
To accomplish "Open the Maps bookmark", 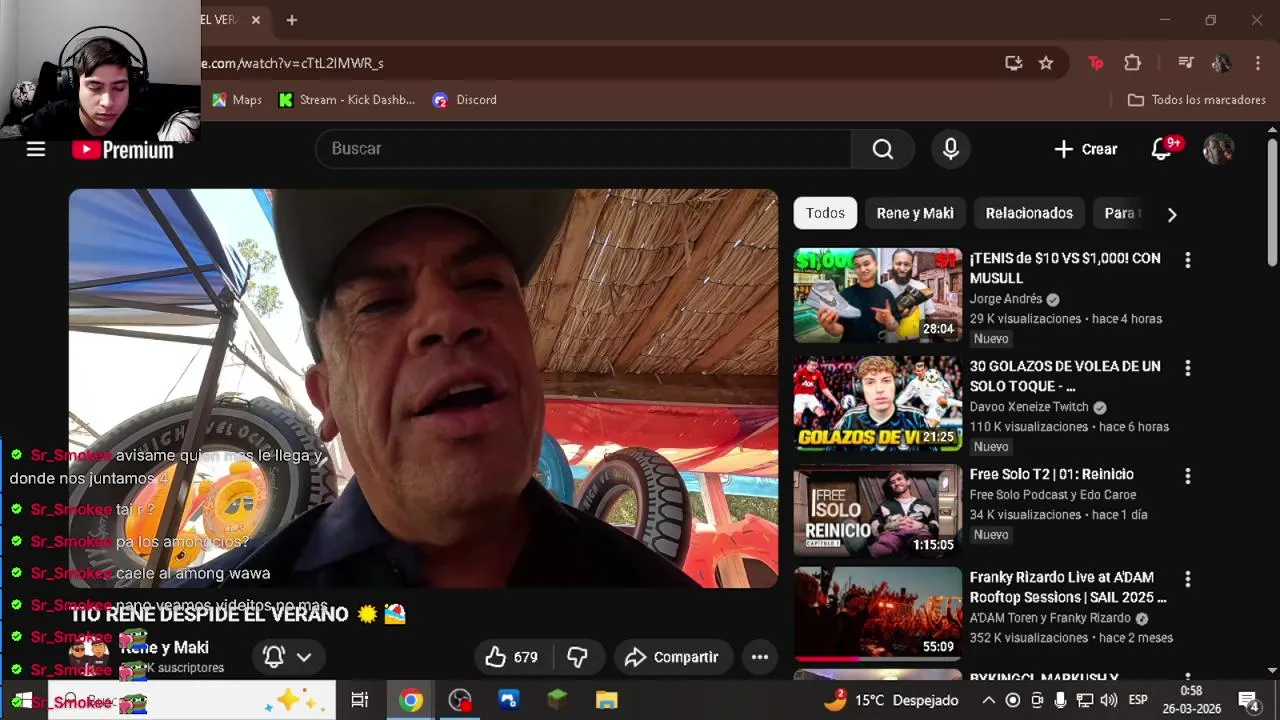I will pyautogui.click(x=237, y=100).
